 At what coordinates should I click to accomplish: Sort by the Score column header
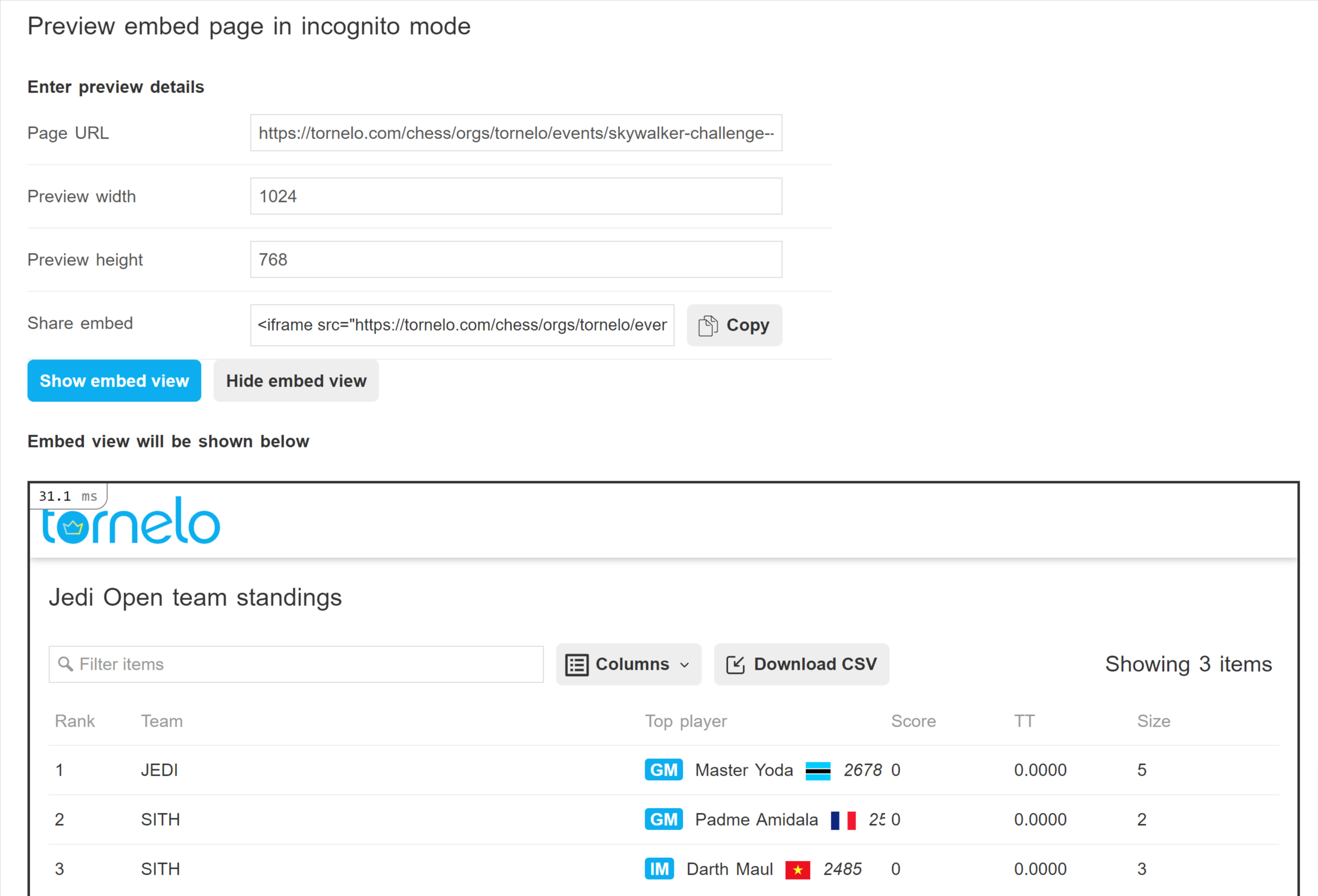pos(913,721)
